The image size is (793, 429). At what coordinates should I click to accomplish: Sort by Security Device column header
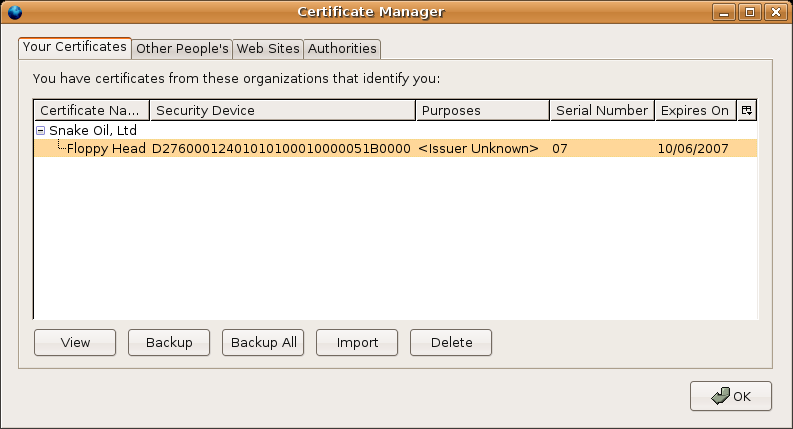282,110
